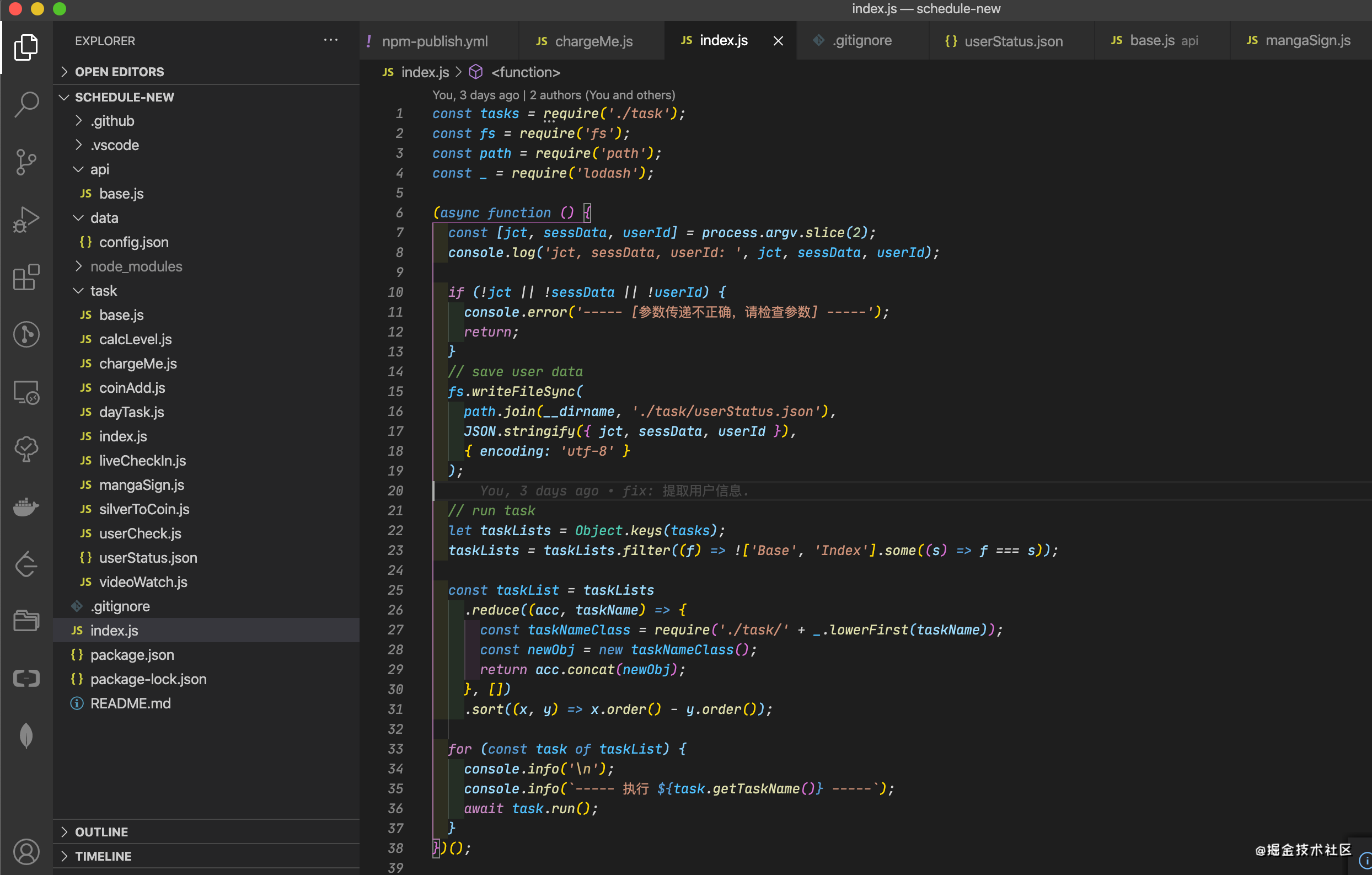Open the Docker view icon
The image size is (1372, 875).
tap(26, 506)
